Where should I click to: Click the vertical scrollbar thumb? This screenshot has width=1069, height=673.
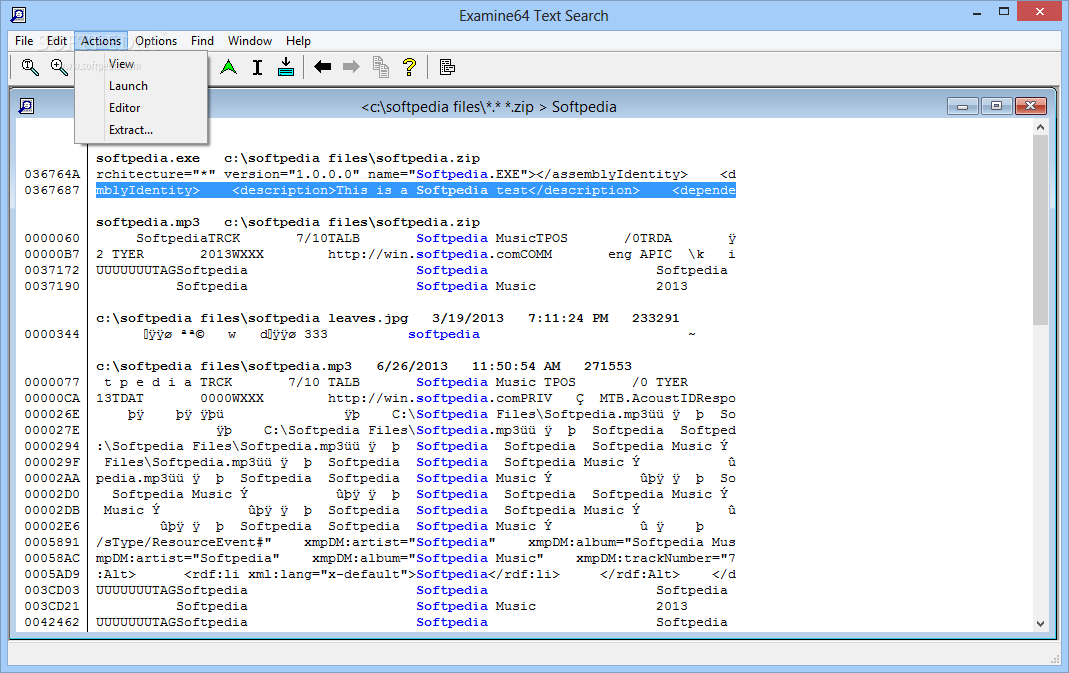pyautogui.click(x=1040, y=230)
